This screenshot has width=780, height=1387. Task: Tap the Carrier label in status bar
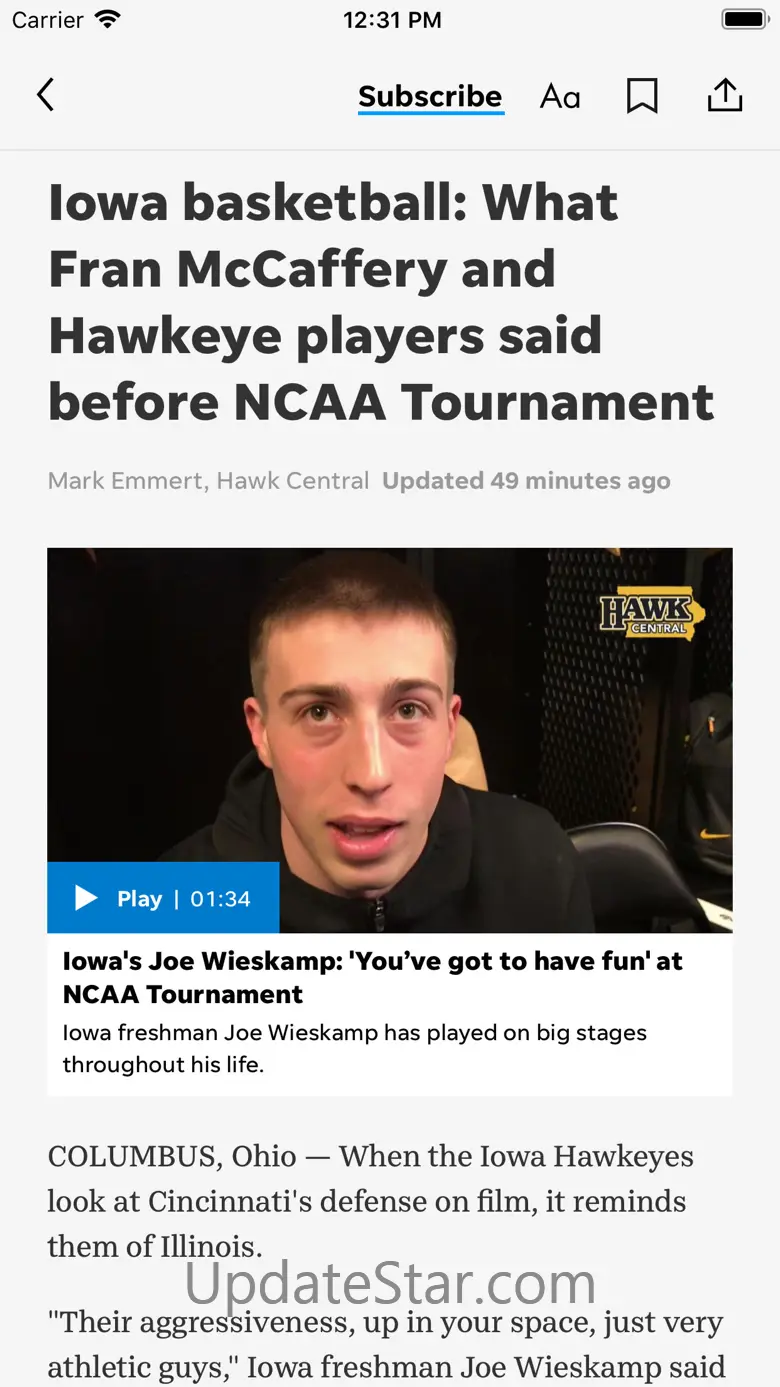(47, 20)
